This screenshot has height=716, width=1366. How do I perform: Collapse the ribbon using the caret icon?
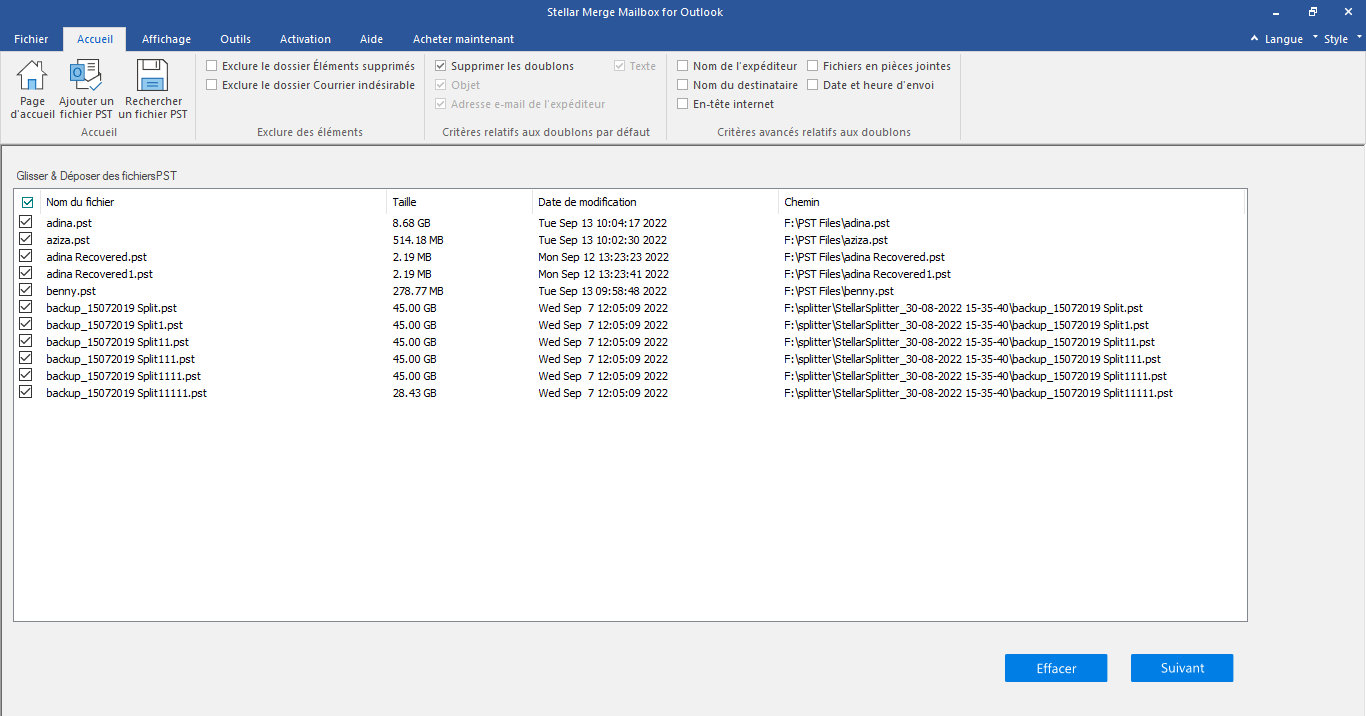coord(1255,39)
